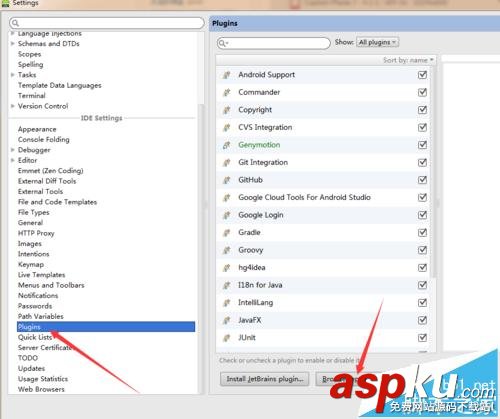Viewport: 500px width, 419px height.
Task: Click the JUnit plugin icon
Action: click(x=227, y=338)
